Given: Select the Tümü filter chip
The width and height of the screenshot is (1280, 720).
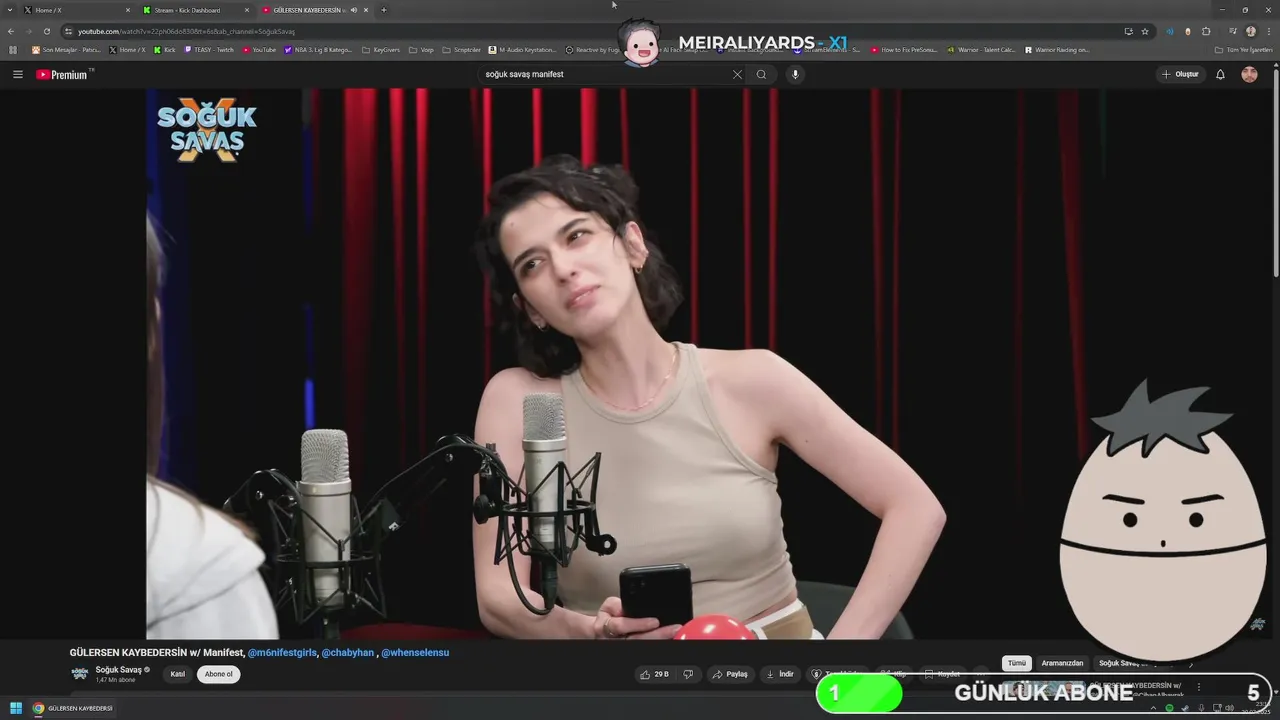Looking at the screenshot, I should [x=1017, y=663].
